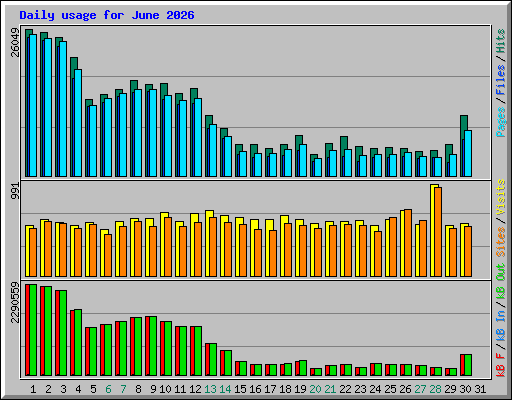
Task: Click the 'Sites' legend label
Action: pos(500,241)
